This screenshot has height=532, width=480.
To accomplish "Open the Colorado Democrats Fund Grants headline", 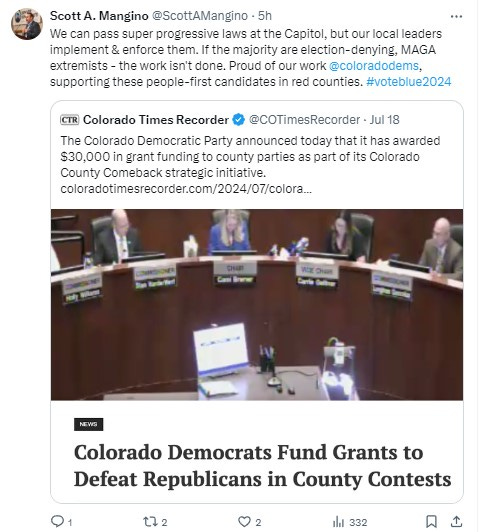I will coord(263,466).
